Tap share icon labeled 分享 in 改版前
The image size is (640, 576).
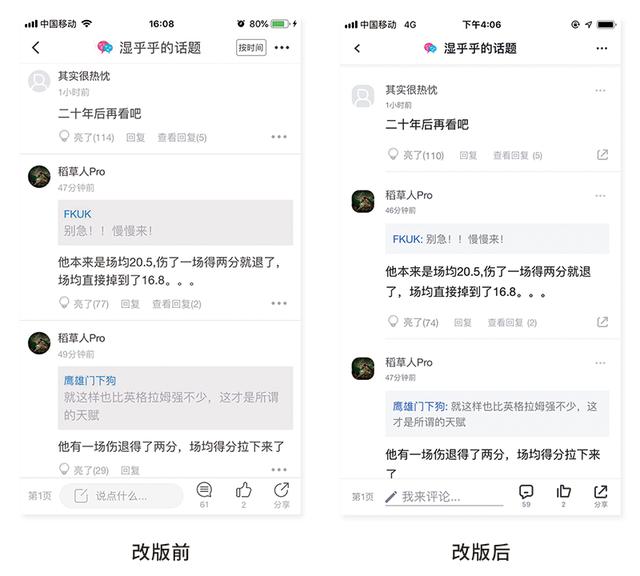point(282,490)
